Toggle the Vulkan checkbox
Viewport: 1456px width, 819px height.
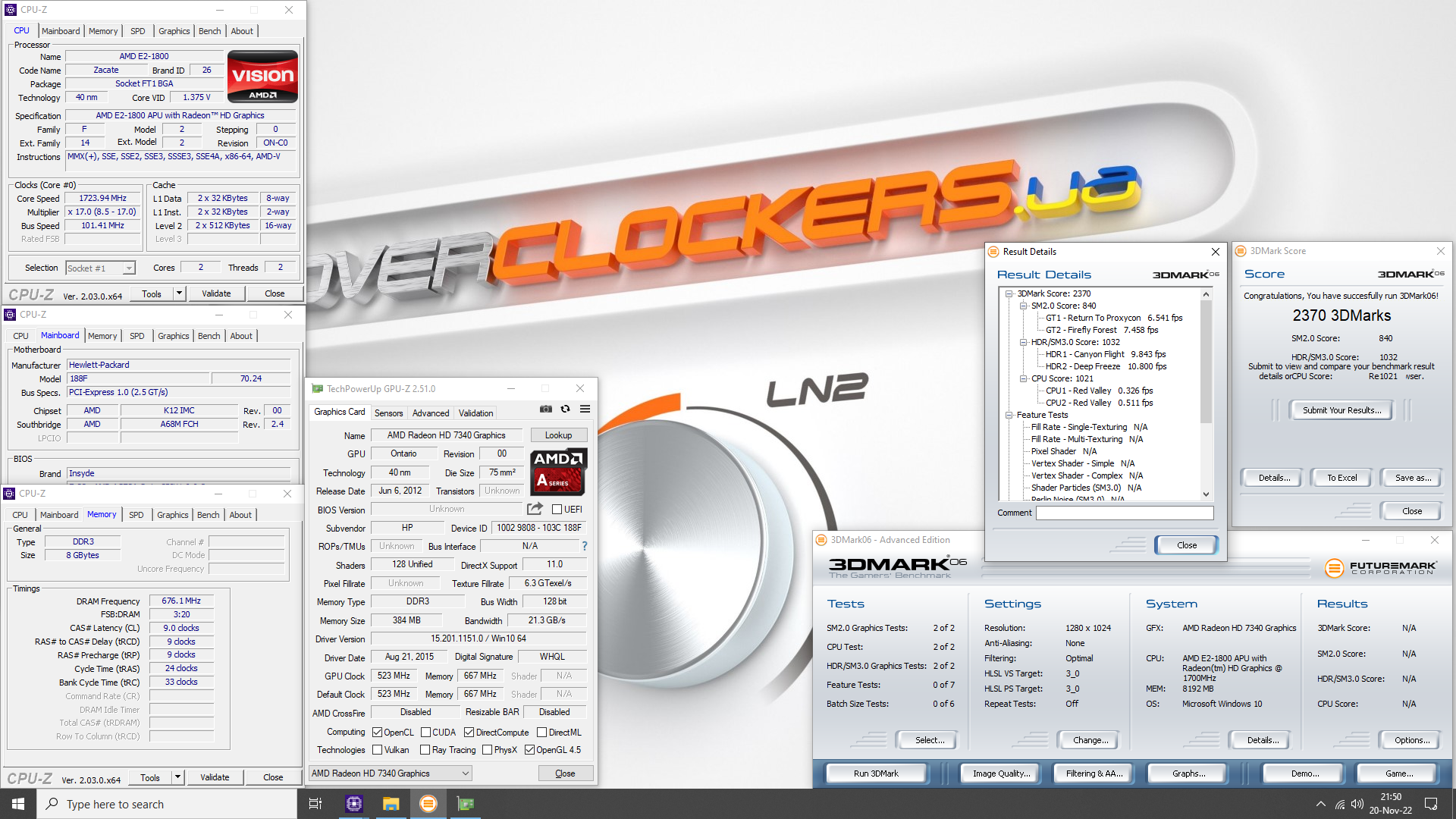click(x=377, y=750)
